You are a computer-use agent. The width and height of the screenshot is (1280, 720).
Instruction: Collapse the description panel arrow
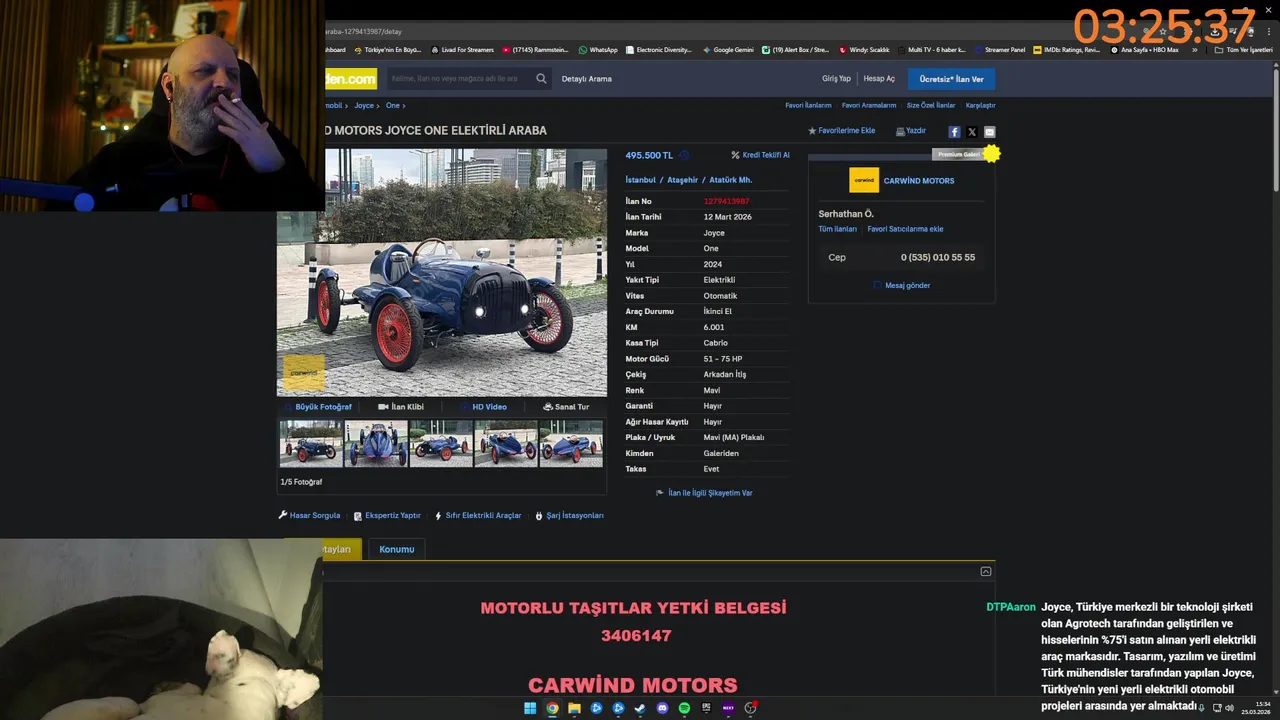pyautogui.click(x=986, y=572)
